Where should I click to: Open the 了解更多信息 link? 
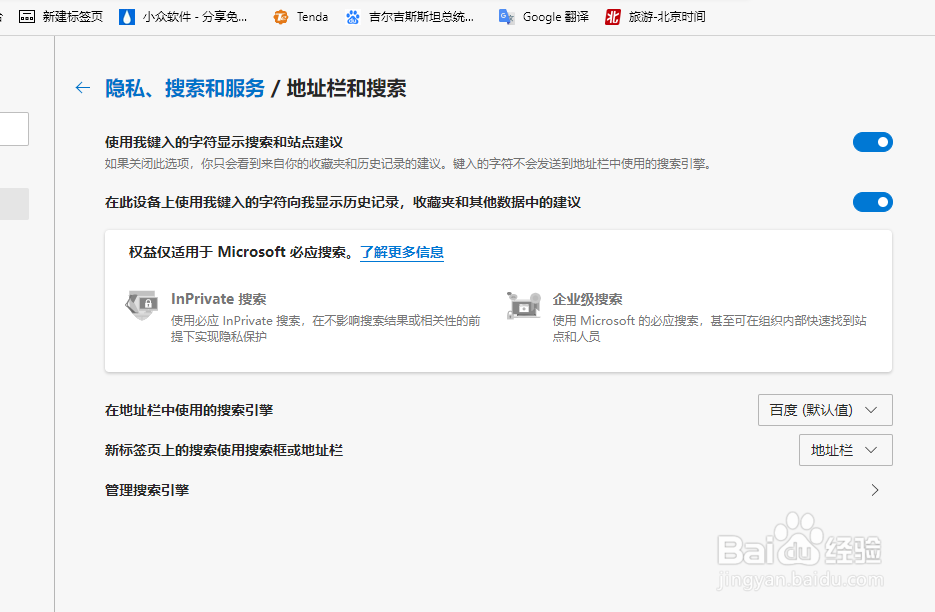coord(402,252)
